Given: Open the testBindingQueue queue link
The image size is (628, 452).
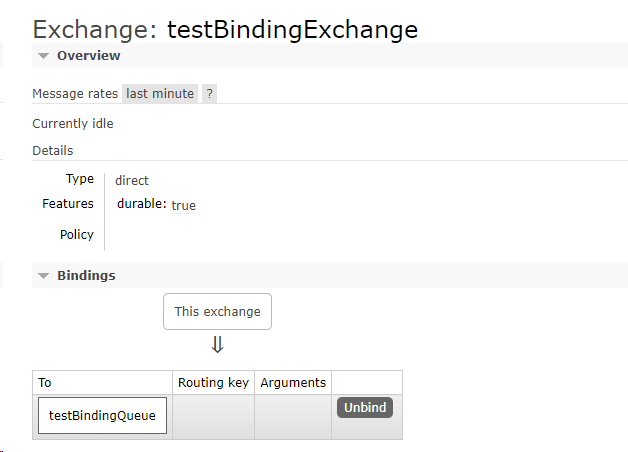Looking at the screenshot, I should (x=102, y=416).
